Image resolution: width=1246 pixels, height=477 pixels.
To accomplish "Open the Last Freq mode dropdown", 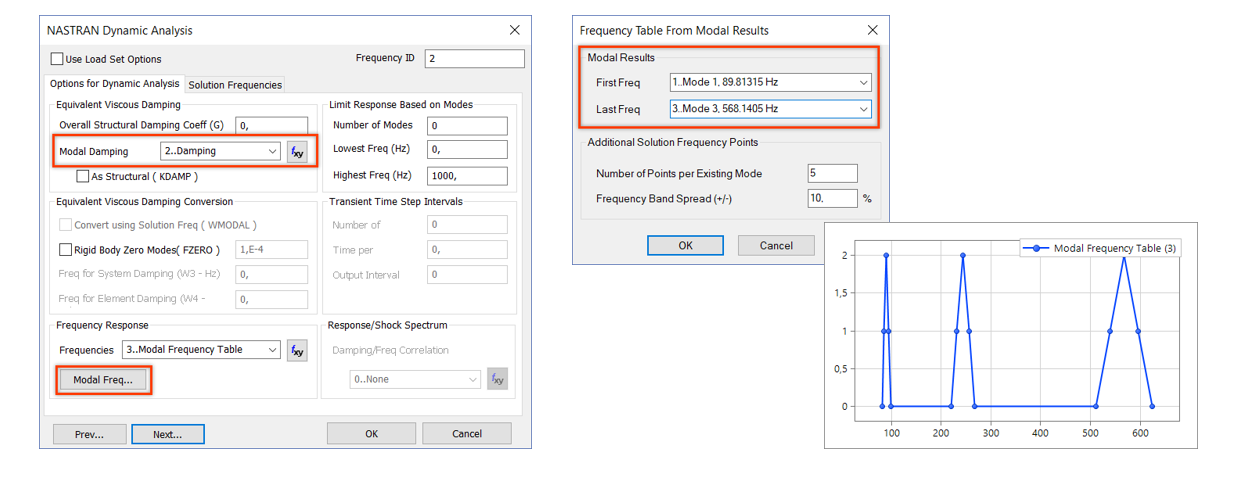I will [770, 108].
